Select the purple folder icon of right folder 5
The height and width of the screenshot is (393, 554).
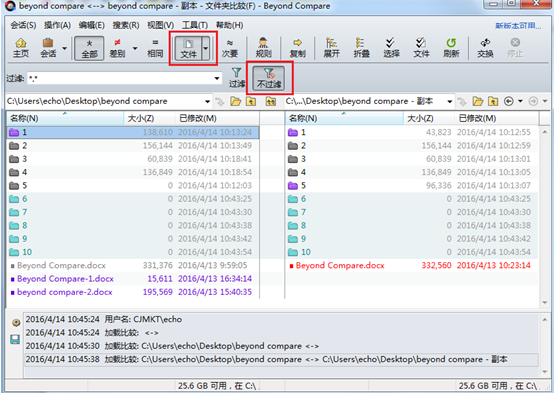coord(293,186)
